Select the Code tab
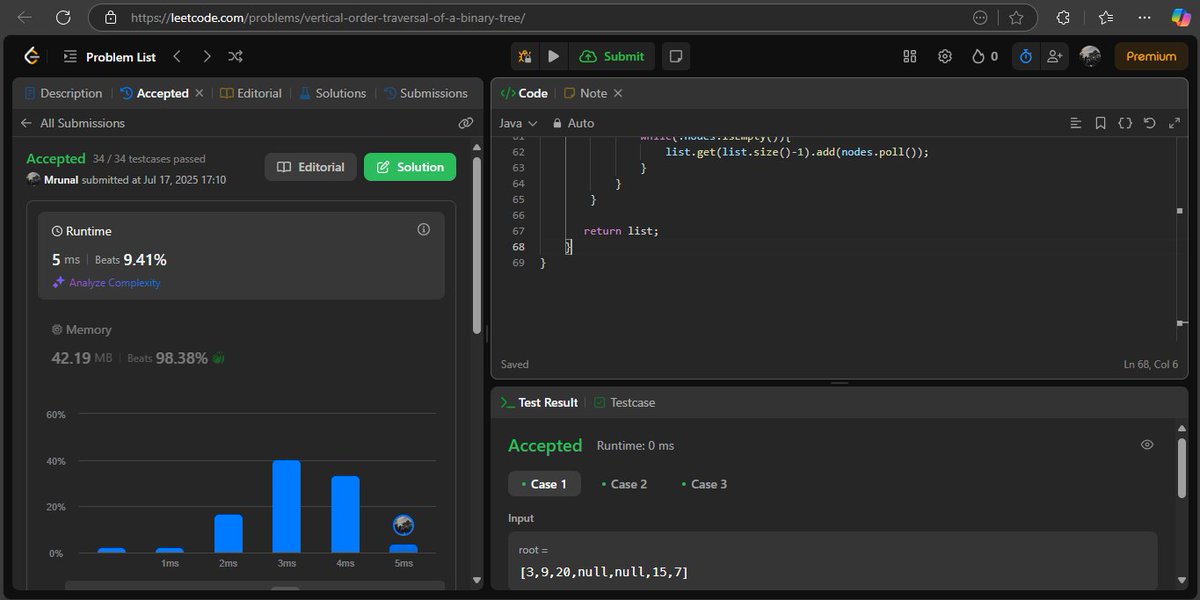 523,93
